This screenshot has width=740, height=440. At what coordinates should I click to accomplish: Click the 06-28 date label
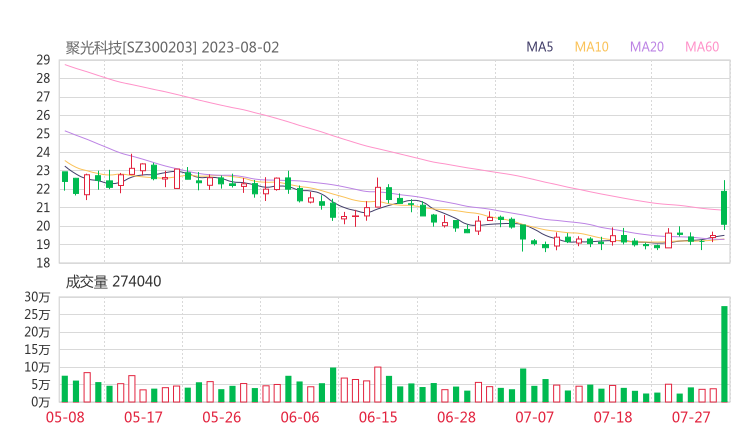(x=456, y=418)
